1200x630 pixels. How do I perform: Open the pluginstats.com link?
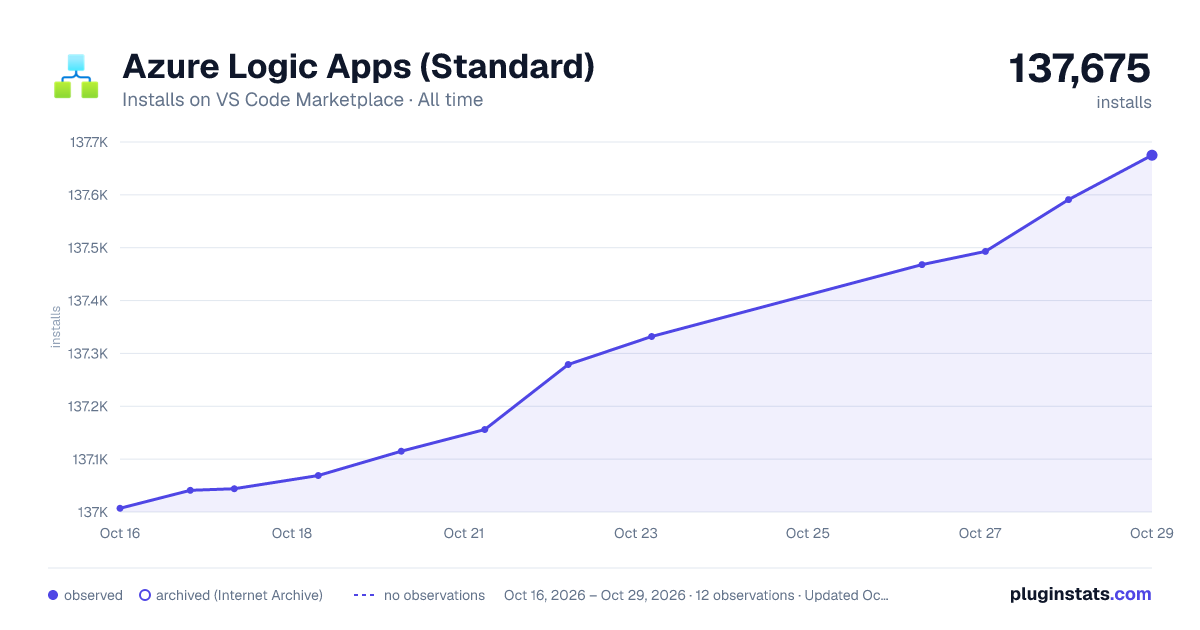coord(1081,594)
